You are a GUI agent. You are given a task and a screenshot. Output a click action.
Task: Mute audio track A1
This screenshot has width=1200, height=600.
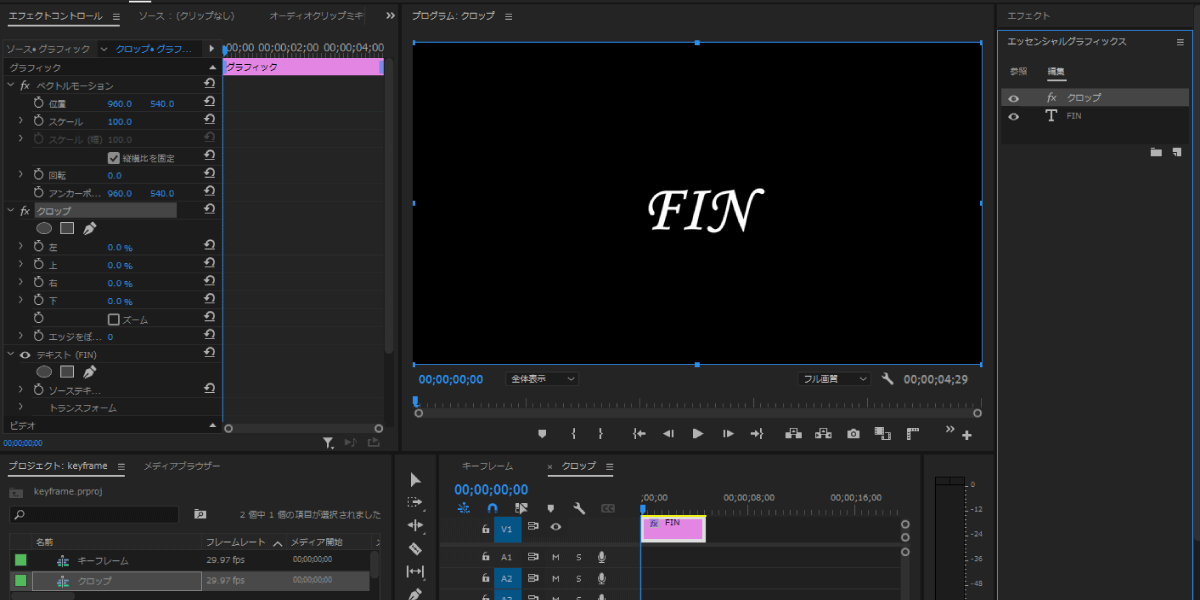tap(556, 557)
